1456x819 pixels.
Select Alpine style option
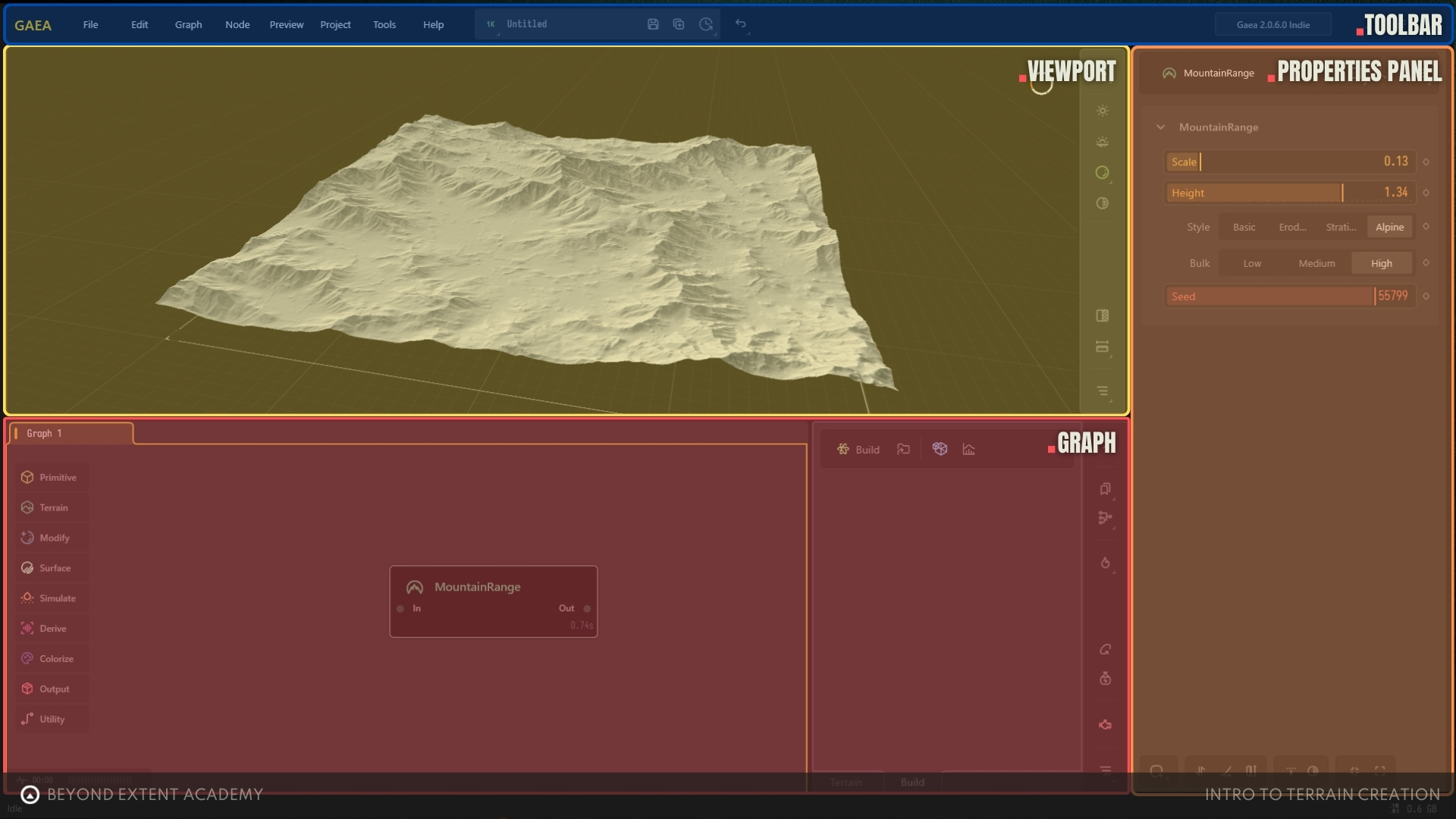tap(1389, 227)
